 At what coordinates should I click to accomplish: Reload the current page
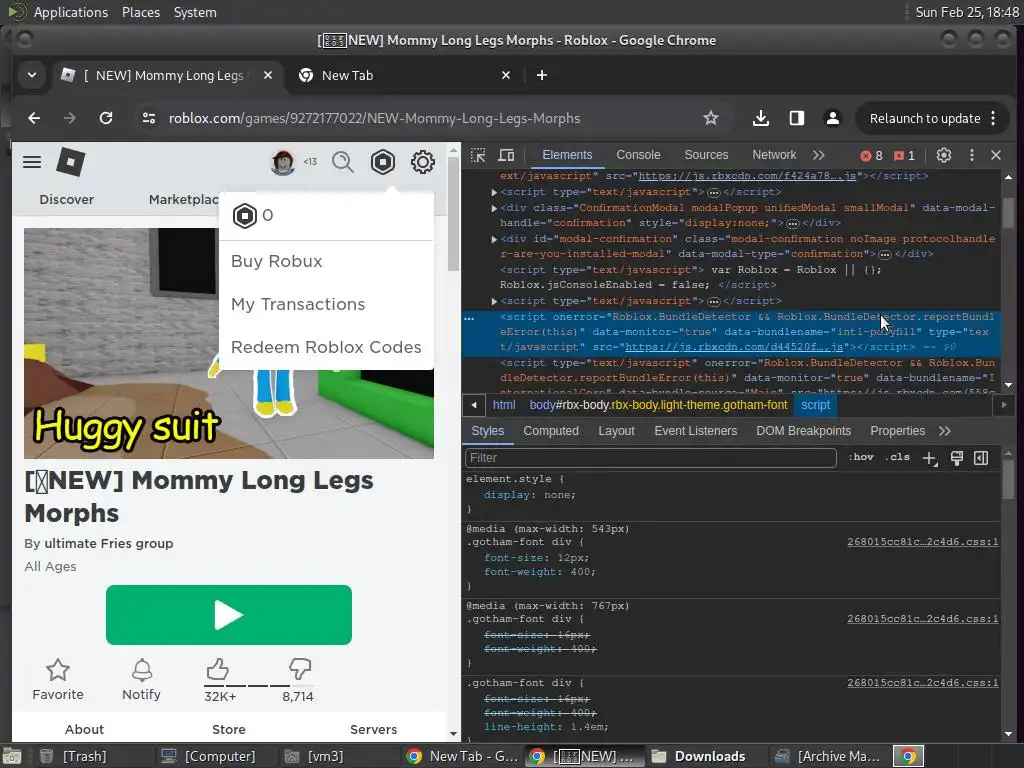[106, 118]
